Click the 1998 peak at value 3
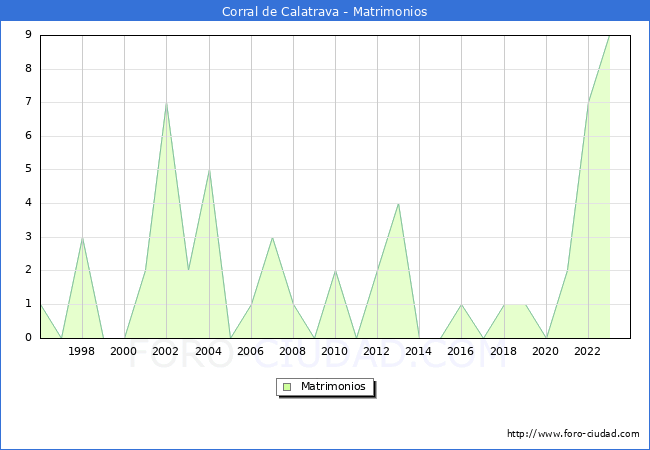650x450 pixels. [x=82, y=238]
